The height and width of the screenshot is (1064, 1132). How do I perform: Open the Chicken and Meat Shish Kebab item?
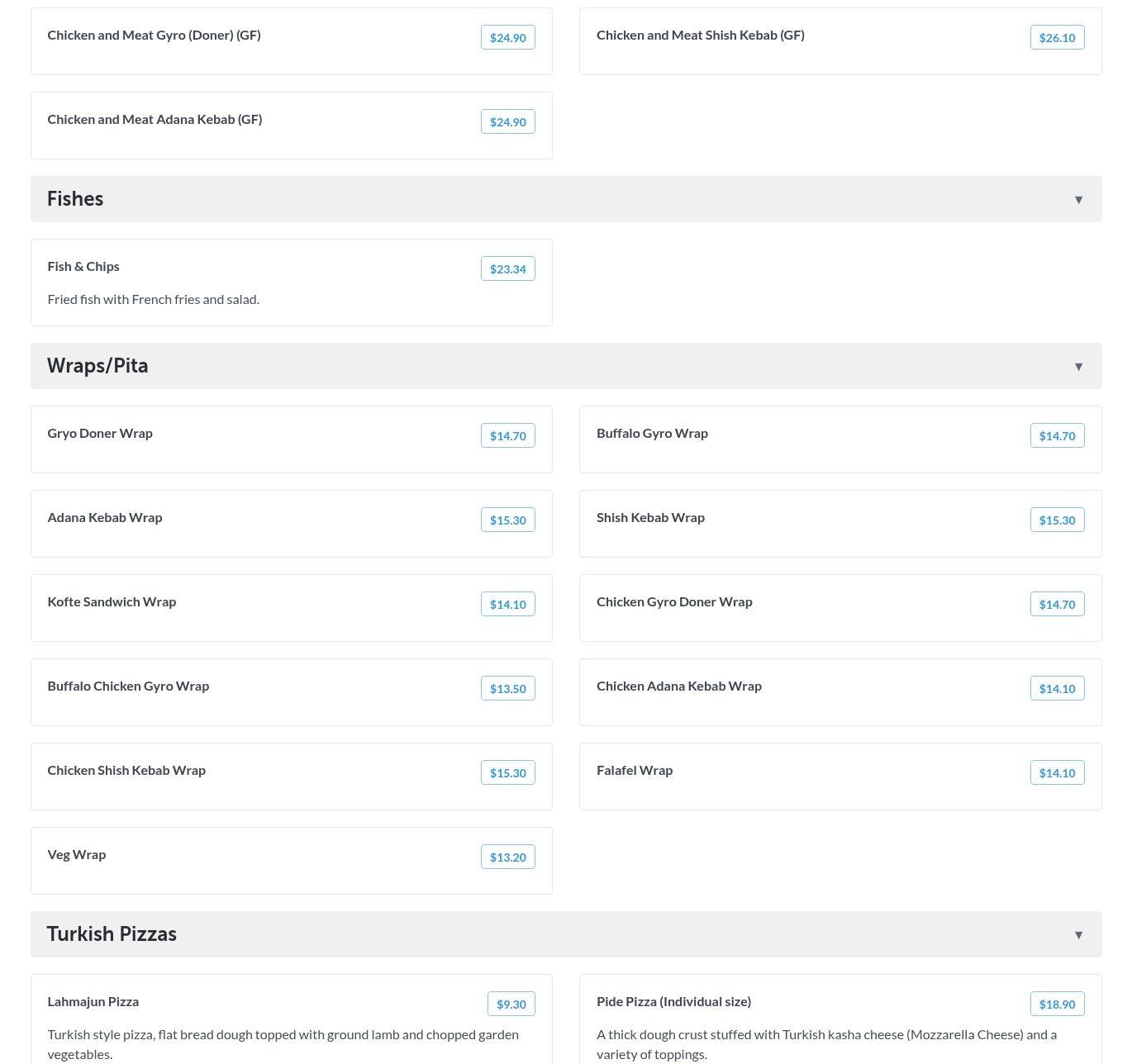coord(700,35)
